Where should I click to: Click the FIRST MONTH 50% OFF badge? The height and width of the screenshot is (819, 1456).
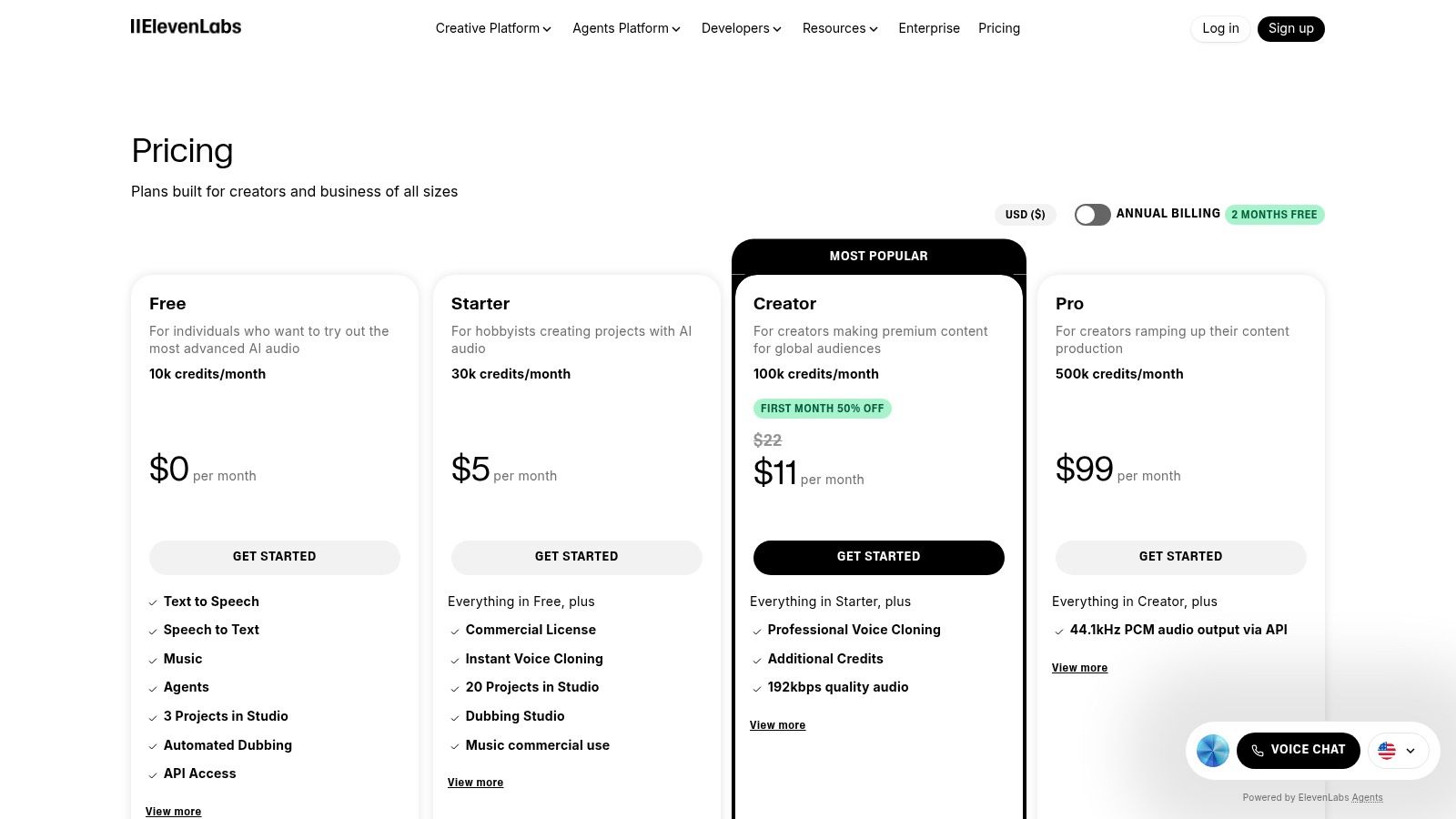click(x=822, y=409)
